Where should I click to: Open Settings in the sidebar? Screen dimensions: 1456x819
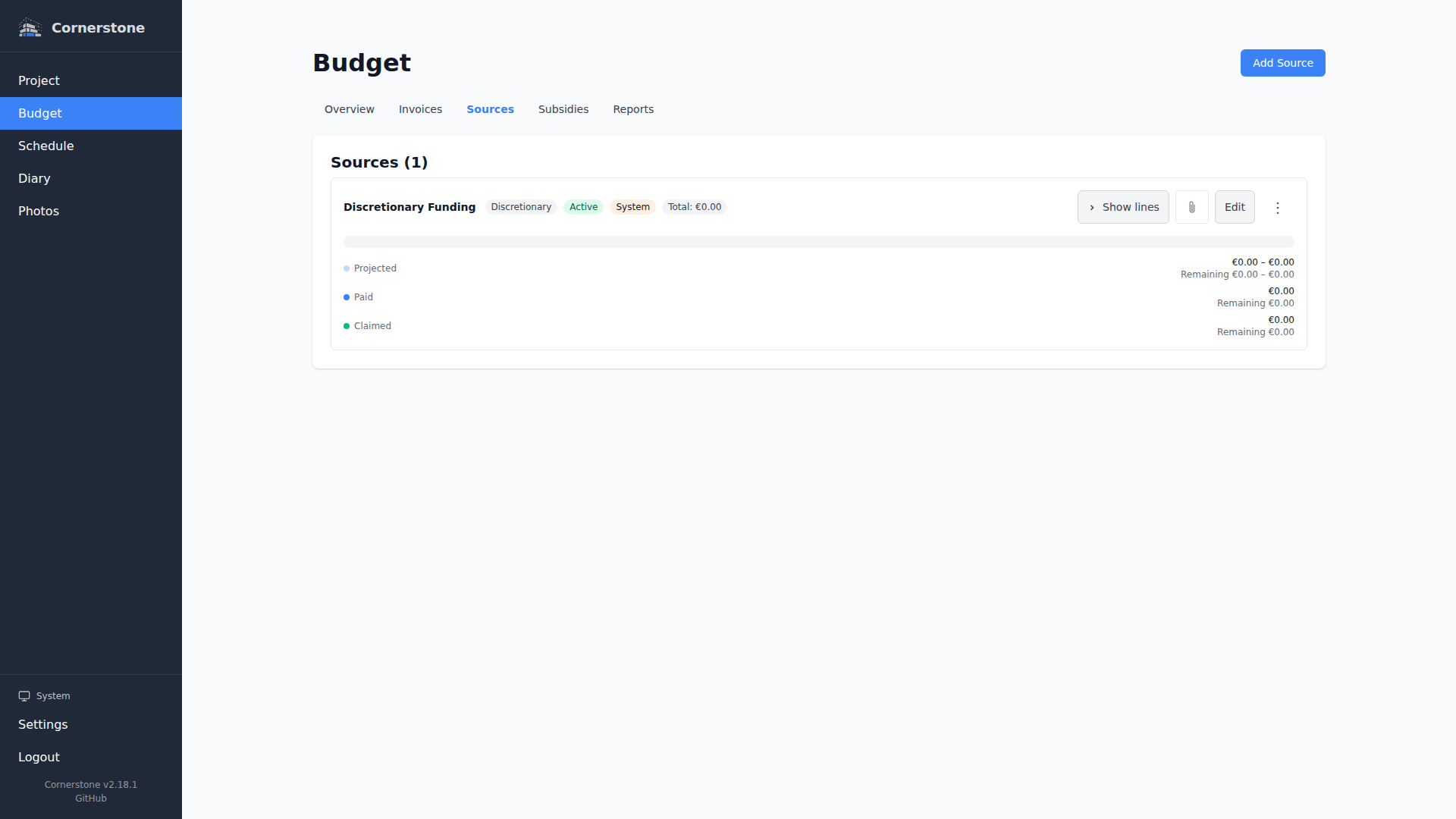[91, 724]
